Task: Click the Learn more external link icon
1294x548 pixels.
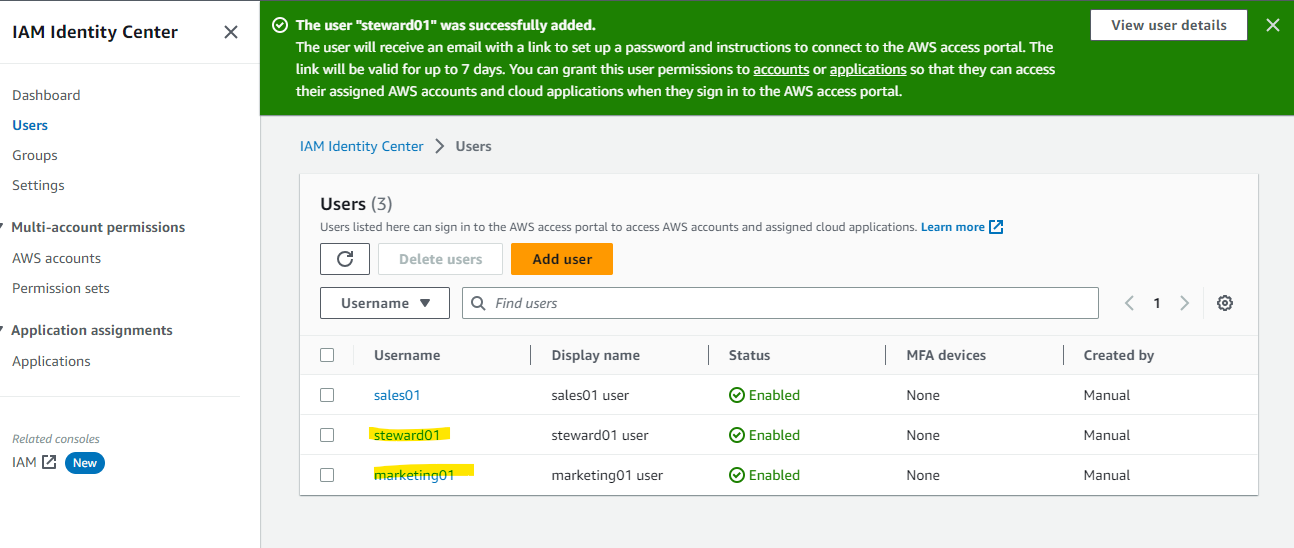Action: pyautogui.click(x=996, y=227)
